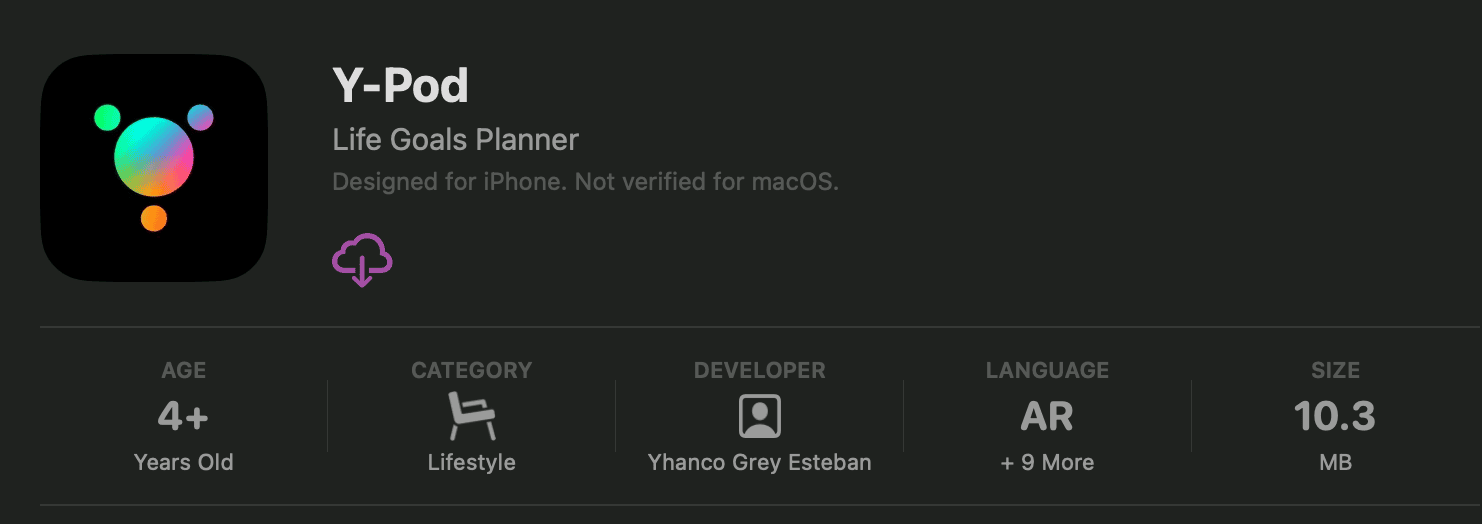The height and width of the screenshot is (524, 1482).
Task: Click the DEVELOPER section header
Action: click(760, 370)
